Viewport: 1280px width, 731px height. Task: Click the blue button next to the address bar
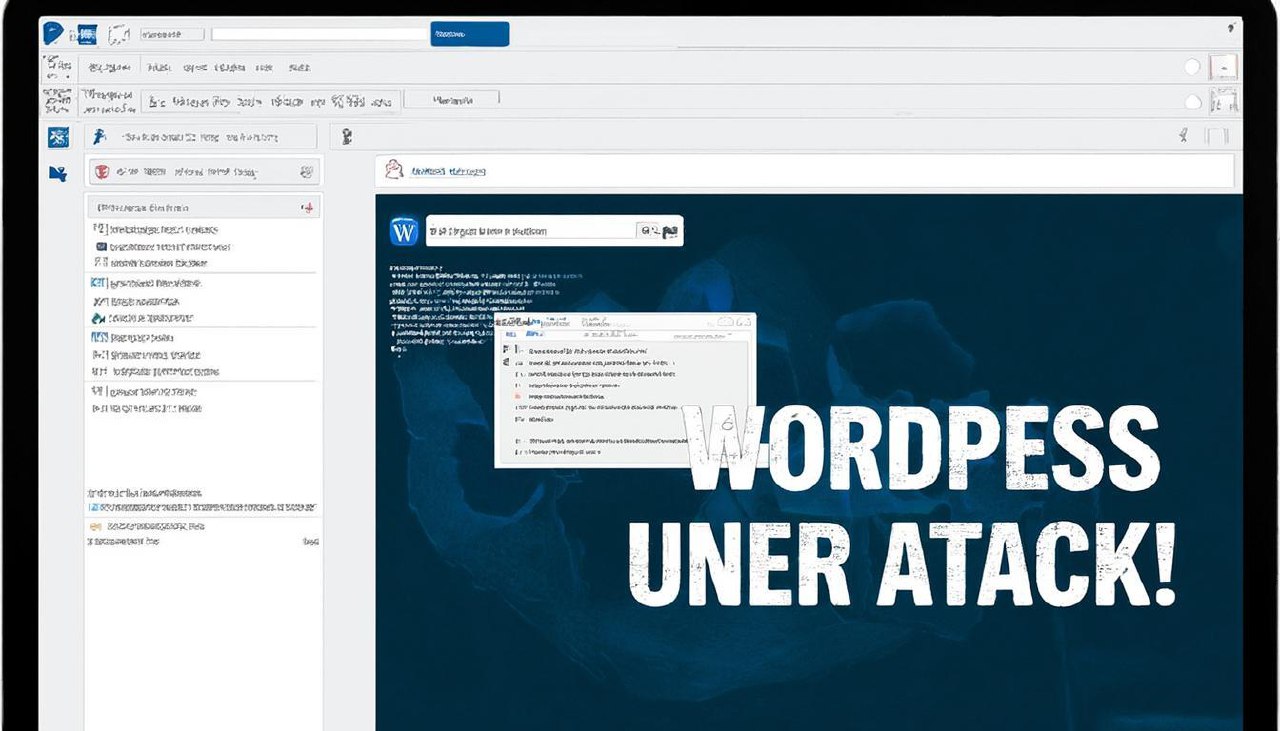(x=469, y=34)
